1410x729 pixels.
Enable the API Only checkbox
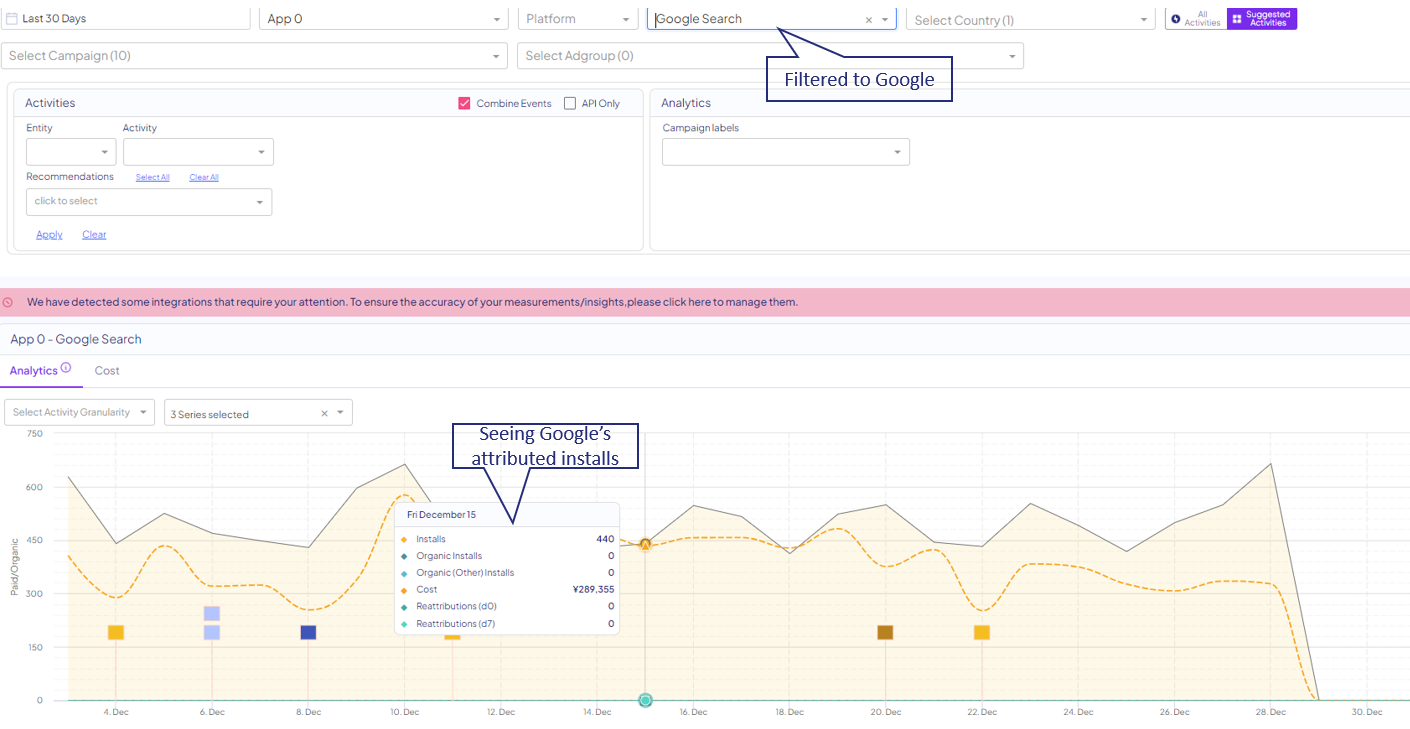tap(570, 103)
